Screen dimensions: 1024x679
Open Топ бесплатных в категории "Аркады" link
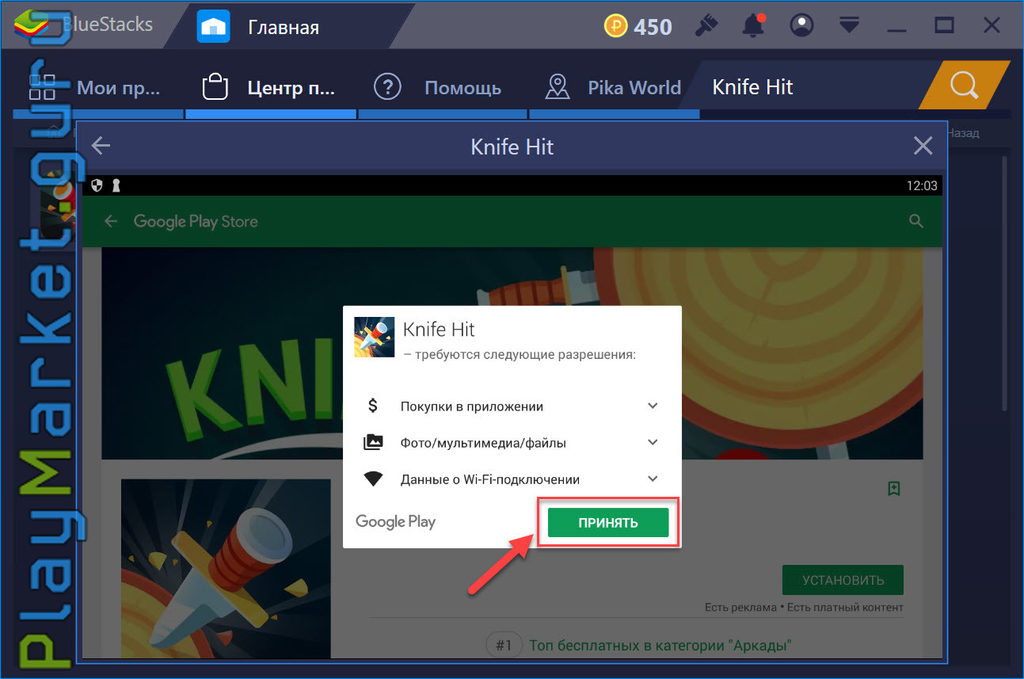[660, 646]
